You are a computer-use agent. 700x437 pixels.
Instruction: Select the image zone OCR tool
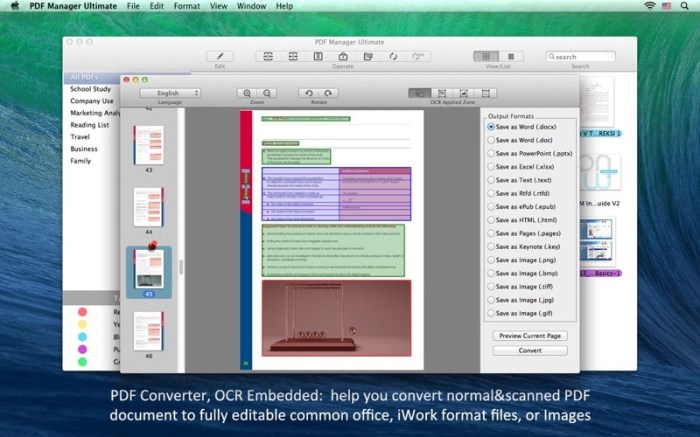[464, 93]
